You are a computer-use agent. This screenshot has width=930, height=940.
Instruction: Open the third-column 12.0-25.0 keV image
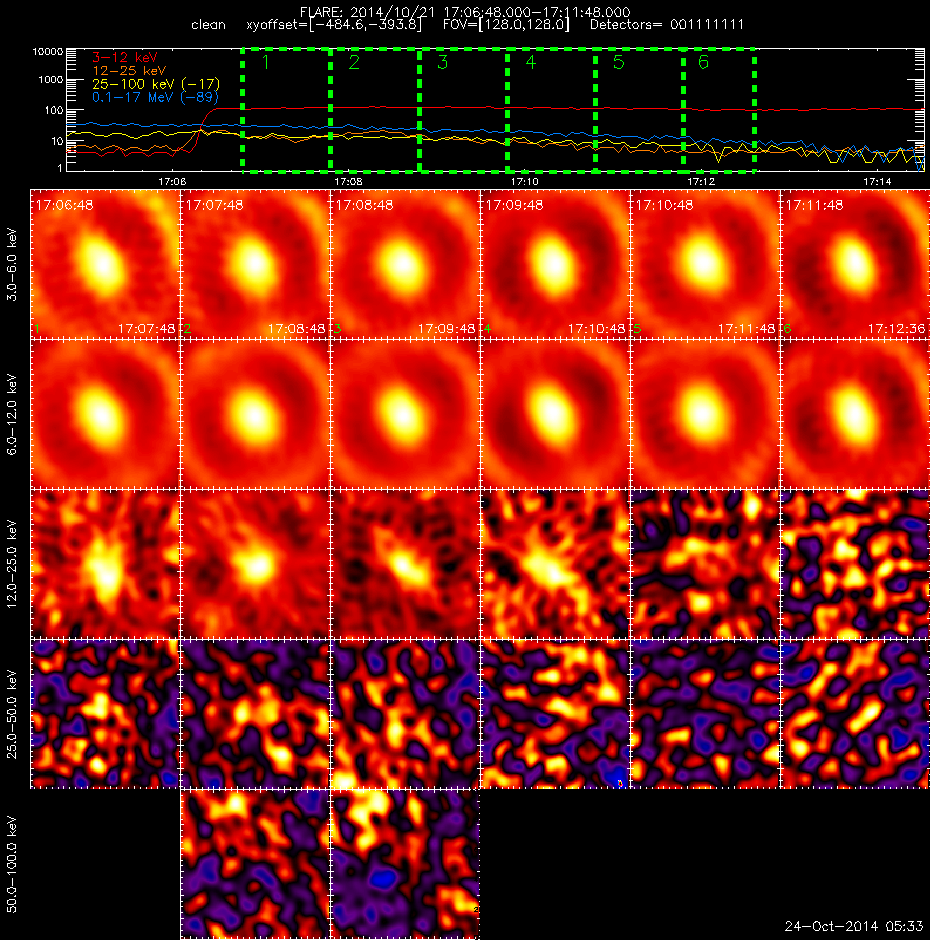tap(405, 564)
